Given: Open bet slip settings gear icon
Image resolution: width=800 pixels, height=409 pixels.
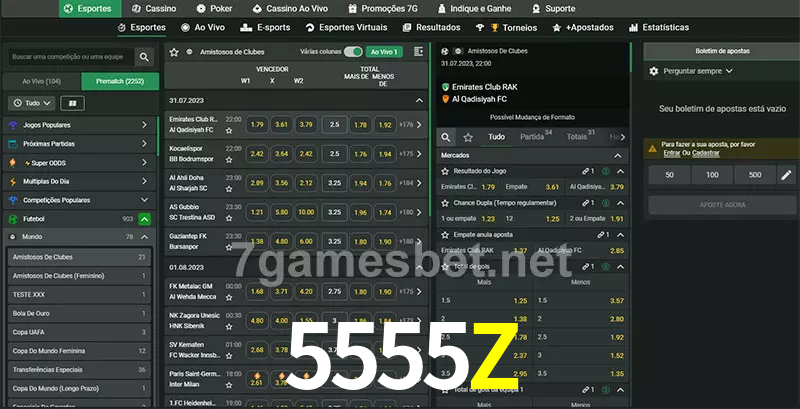Looking at the screenshot, I should 654,71.
